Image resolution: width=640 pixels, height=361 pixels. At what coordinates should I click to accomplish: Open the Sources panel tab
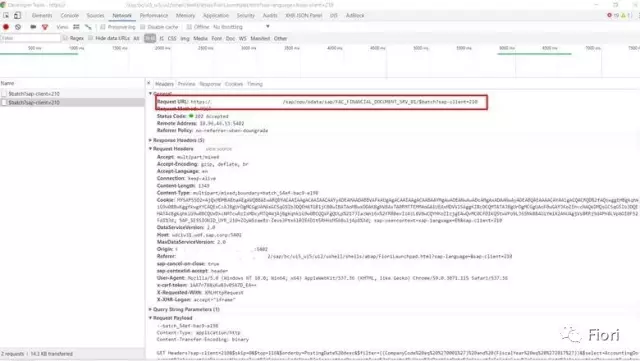tap(96, 16)
